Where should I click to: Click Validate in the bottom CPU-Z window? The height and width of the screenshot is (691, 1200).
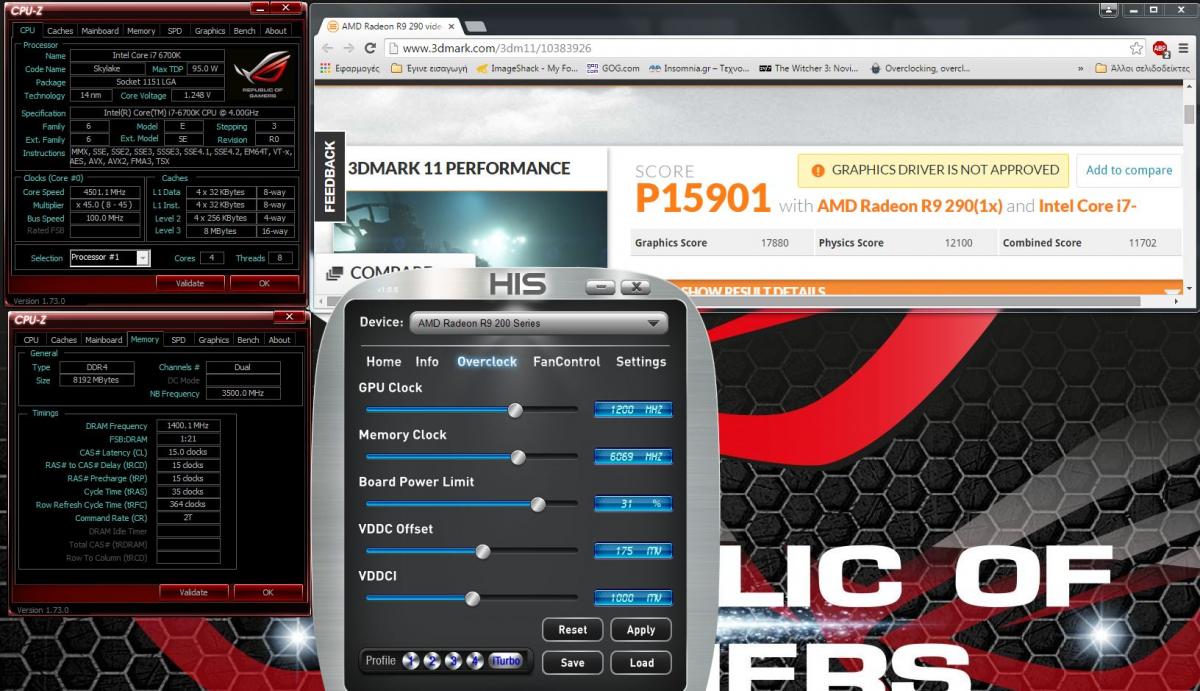tap(194, 592)
